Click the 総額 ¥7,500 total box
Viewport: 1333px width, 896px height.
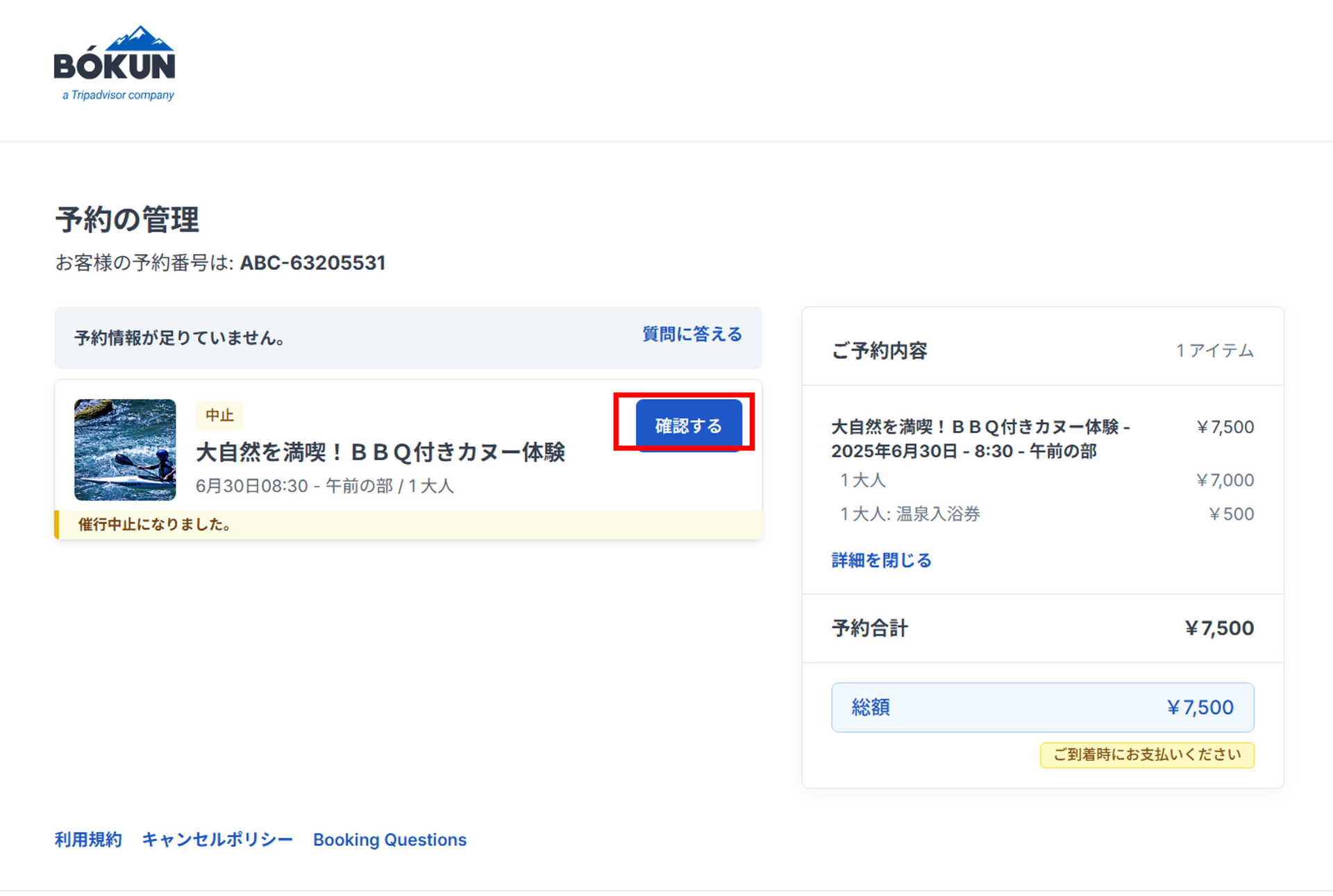[x=1042, y=707]
